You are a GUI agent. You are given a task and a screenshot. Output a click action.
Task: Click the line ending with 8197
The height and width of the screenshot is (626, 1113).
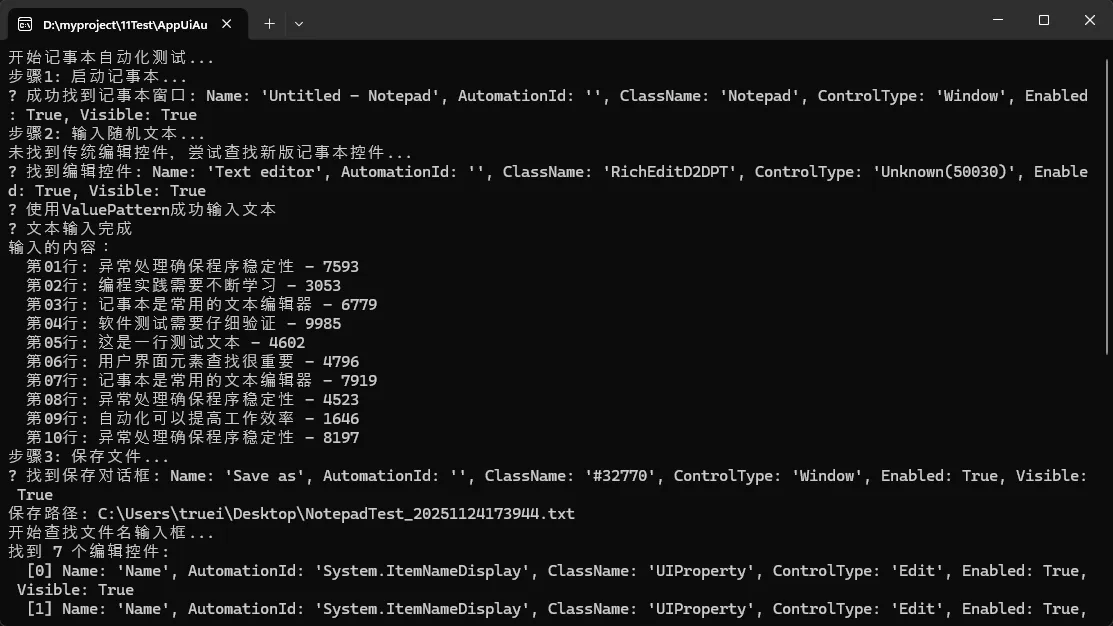192,438
